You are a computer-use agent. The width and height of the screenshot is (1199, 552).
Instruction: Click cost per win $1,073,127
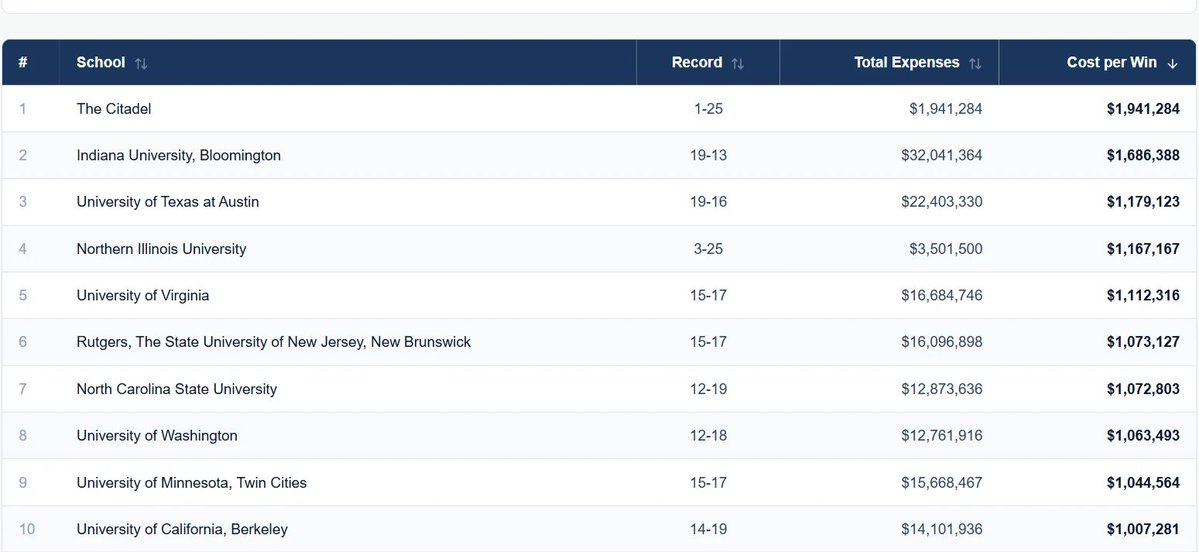point(1143,342)
